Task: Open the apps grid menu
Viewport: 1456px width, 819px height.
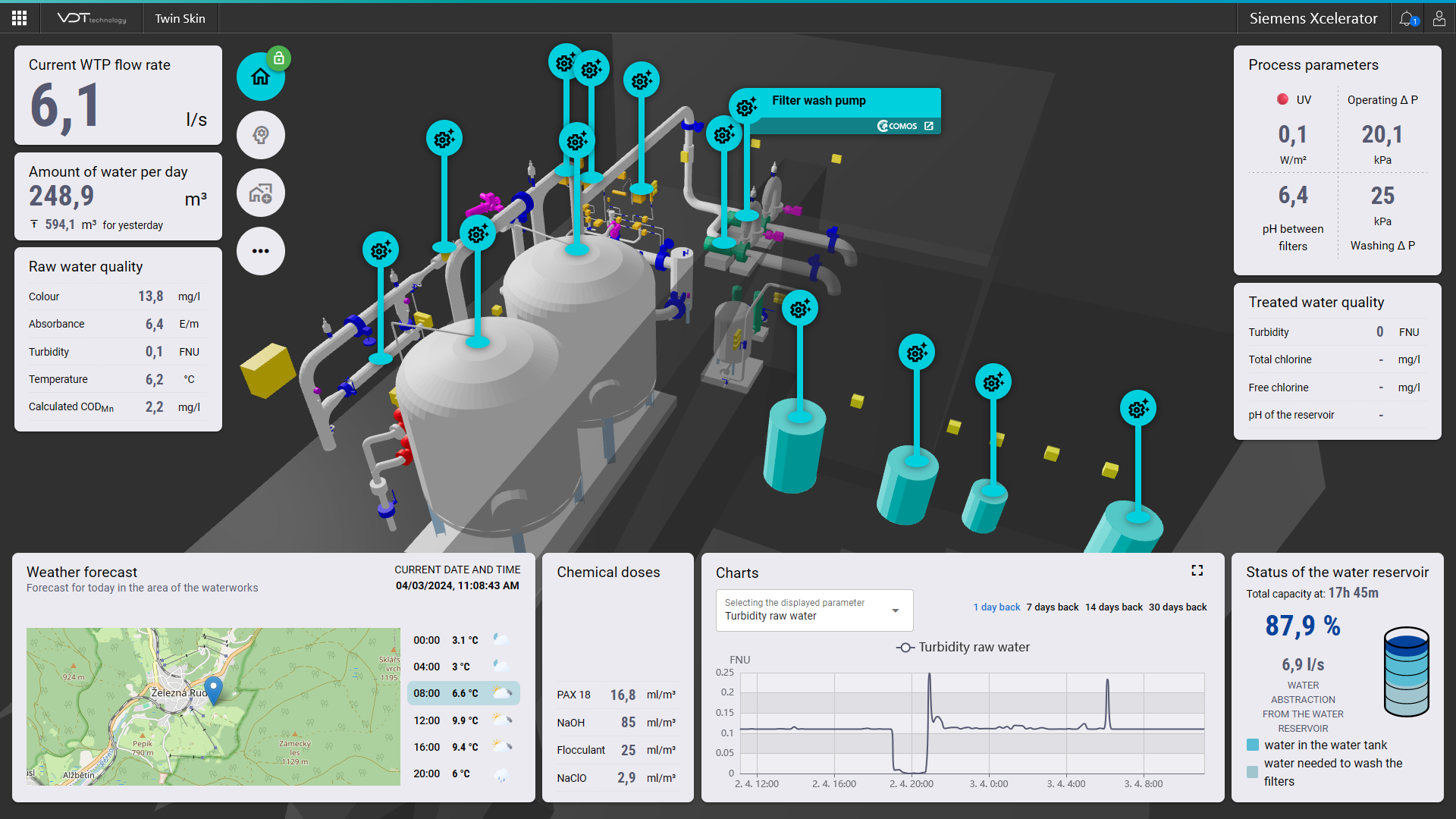Action: point(20,18)
